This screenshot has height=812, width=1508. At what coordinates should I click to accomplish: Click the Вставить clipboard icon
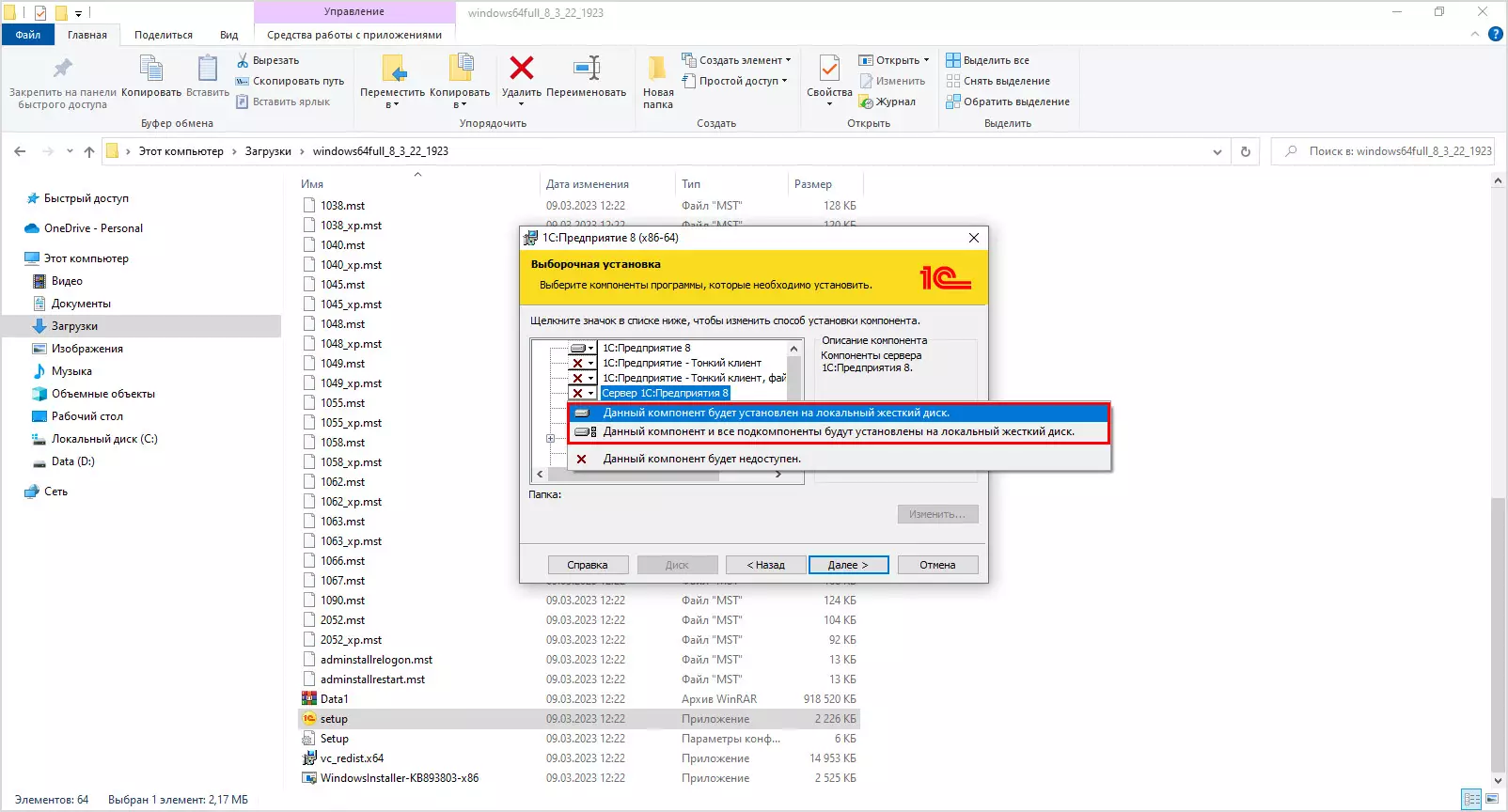pos(207,69)
